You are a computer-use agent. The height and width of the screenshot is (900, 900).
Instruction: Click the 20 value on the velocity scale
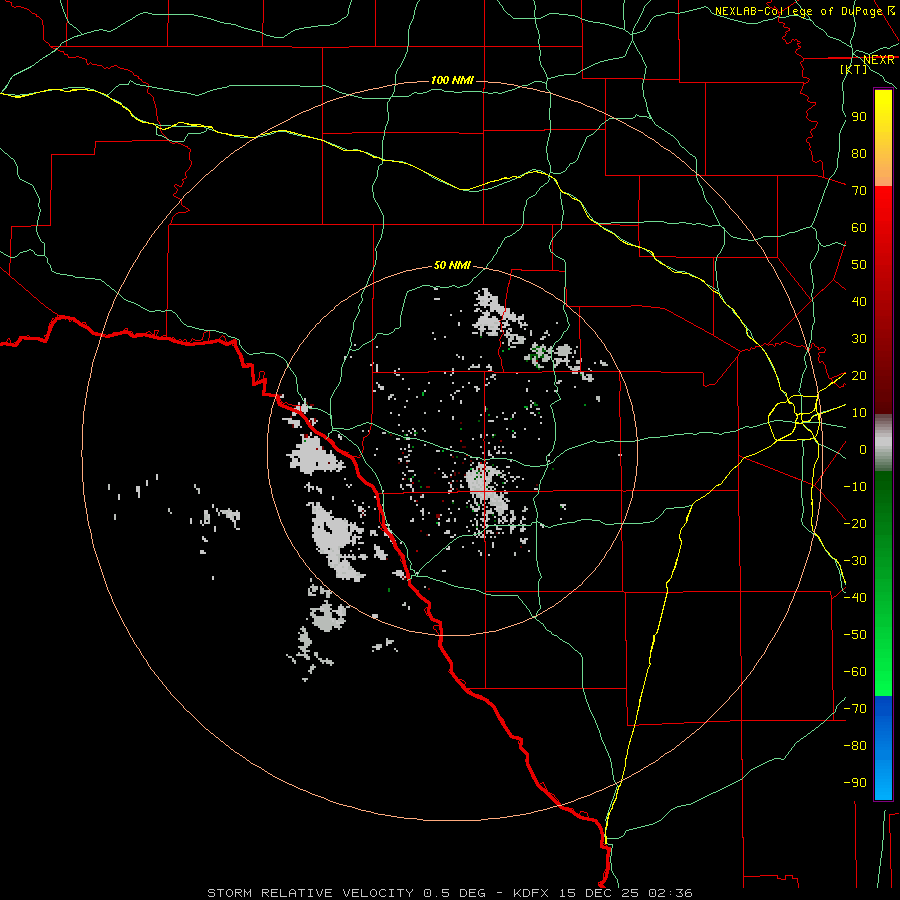pos(859,376)
